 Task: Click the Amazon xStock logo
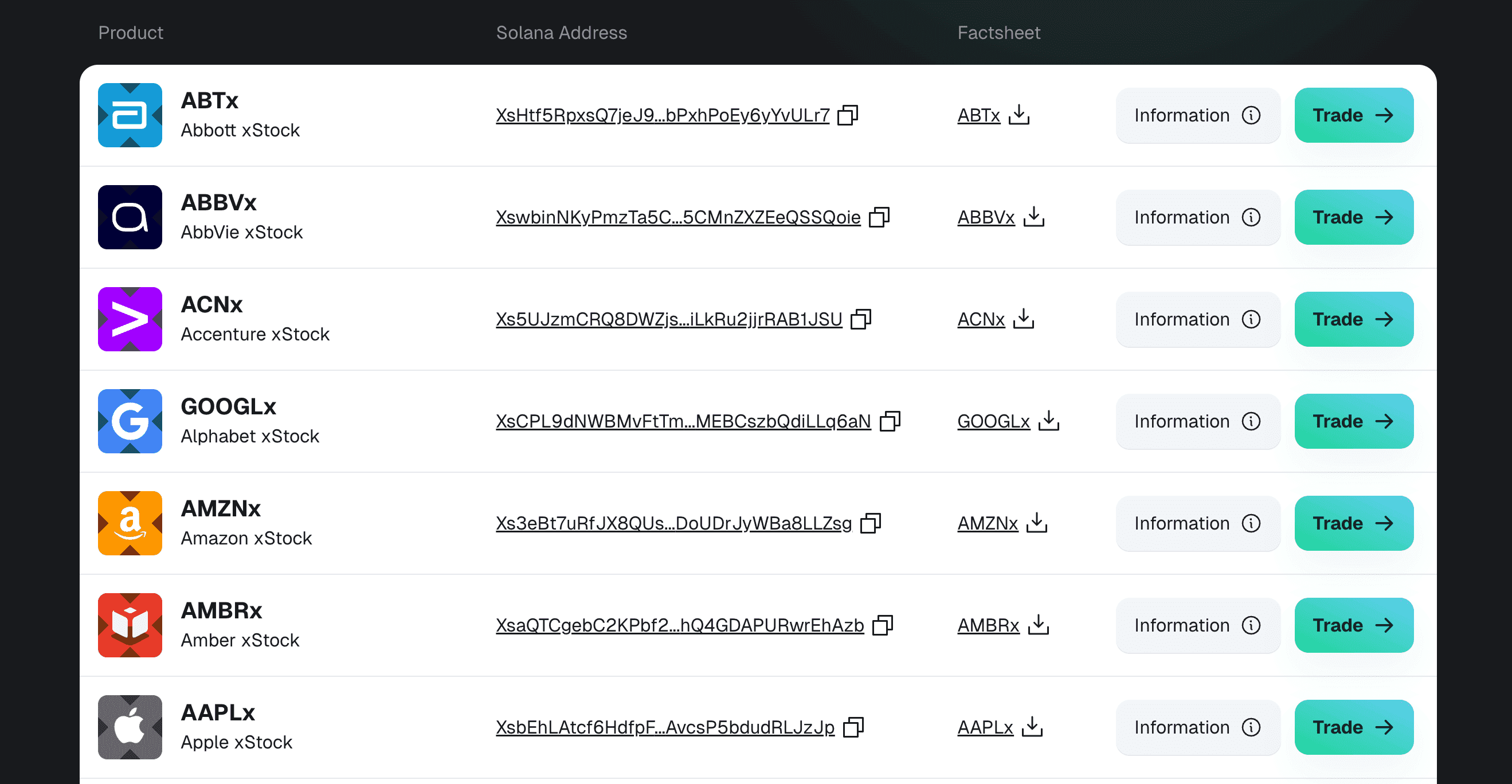coord(130,523)
